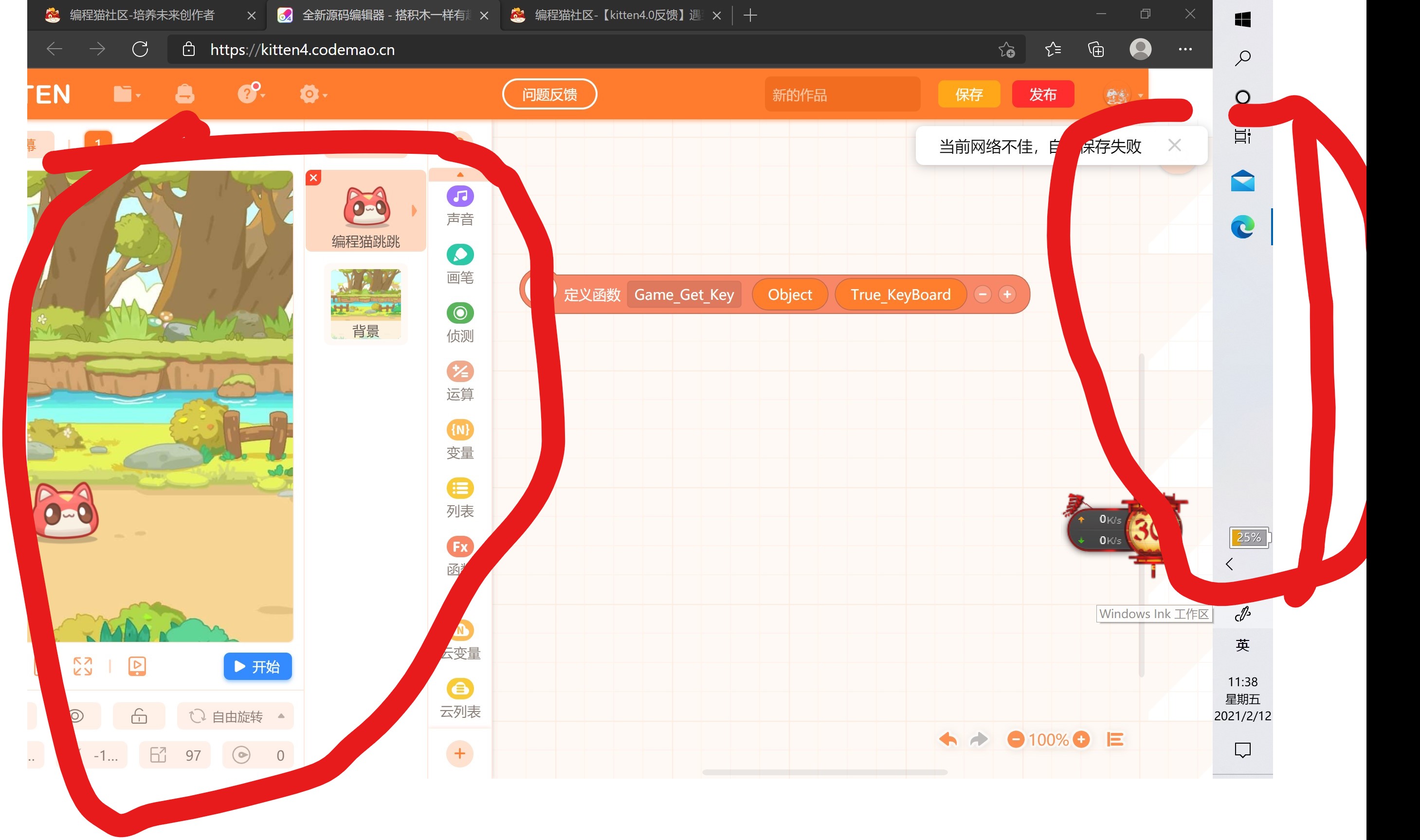Open the 画笔 (pen) block category
The width and height of the screenshot is (1420, 840).
click(460, 264)
